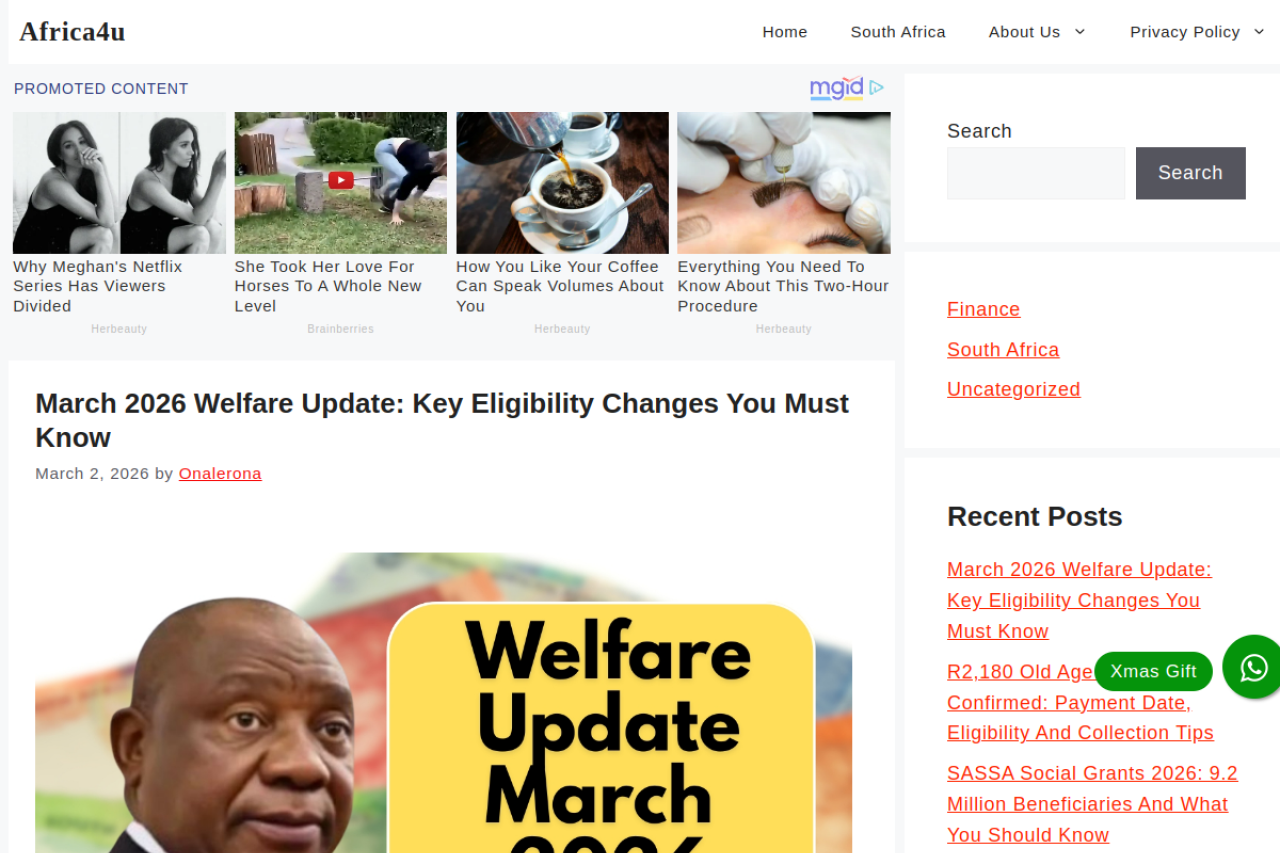Open the coffee promoted article thumbnail
Screen dimensions: 1280x853
[562, 182]
